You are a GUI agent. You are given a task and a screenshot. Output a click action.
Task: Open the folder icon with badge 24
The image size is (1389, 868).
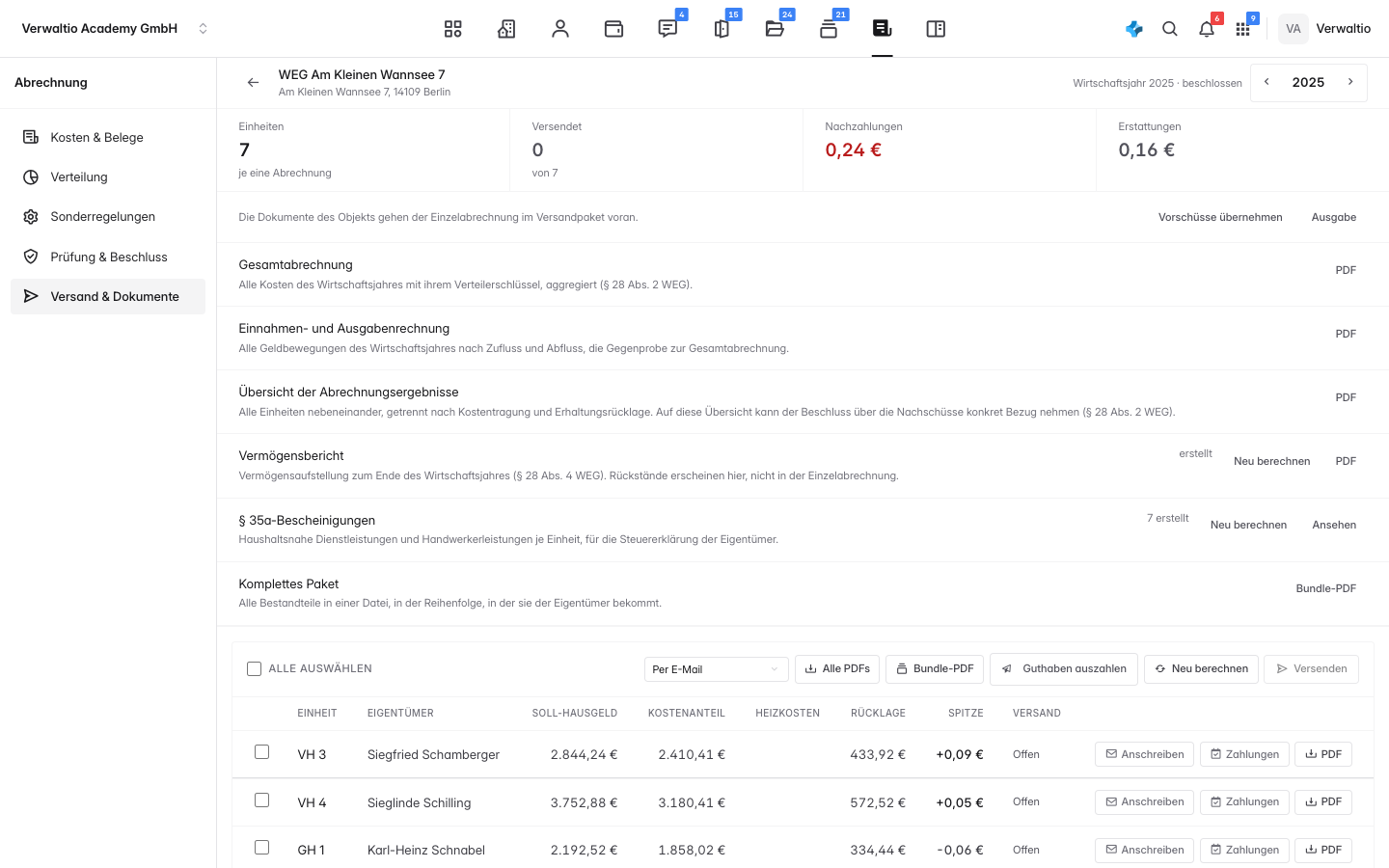pos(775,29)
